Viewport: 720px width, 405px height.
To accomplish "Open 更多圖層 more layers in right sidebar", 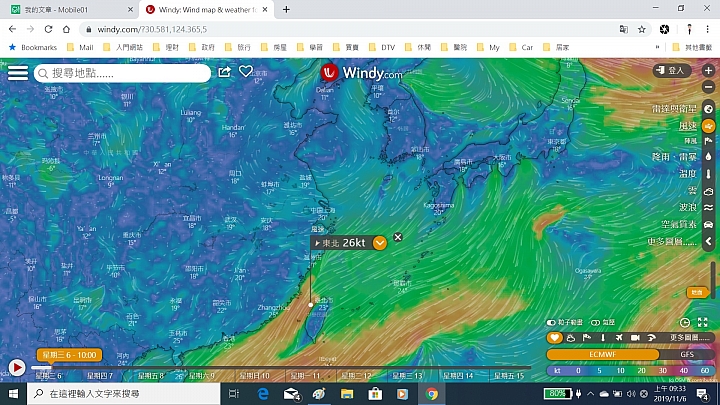I will [x=672, y=242].
